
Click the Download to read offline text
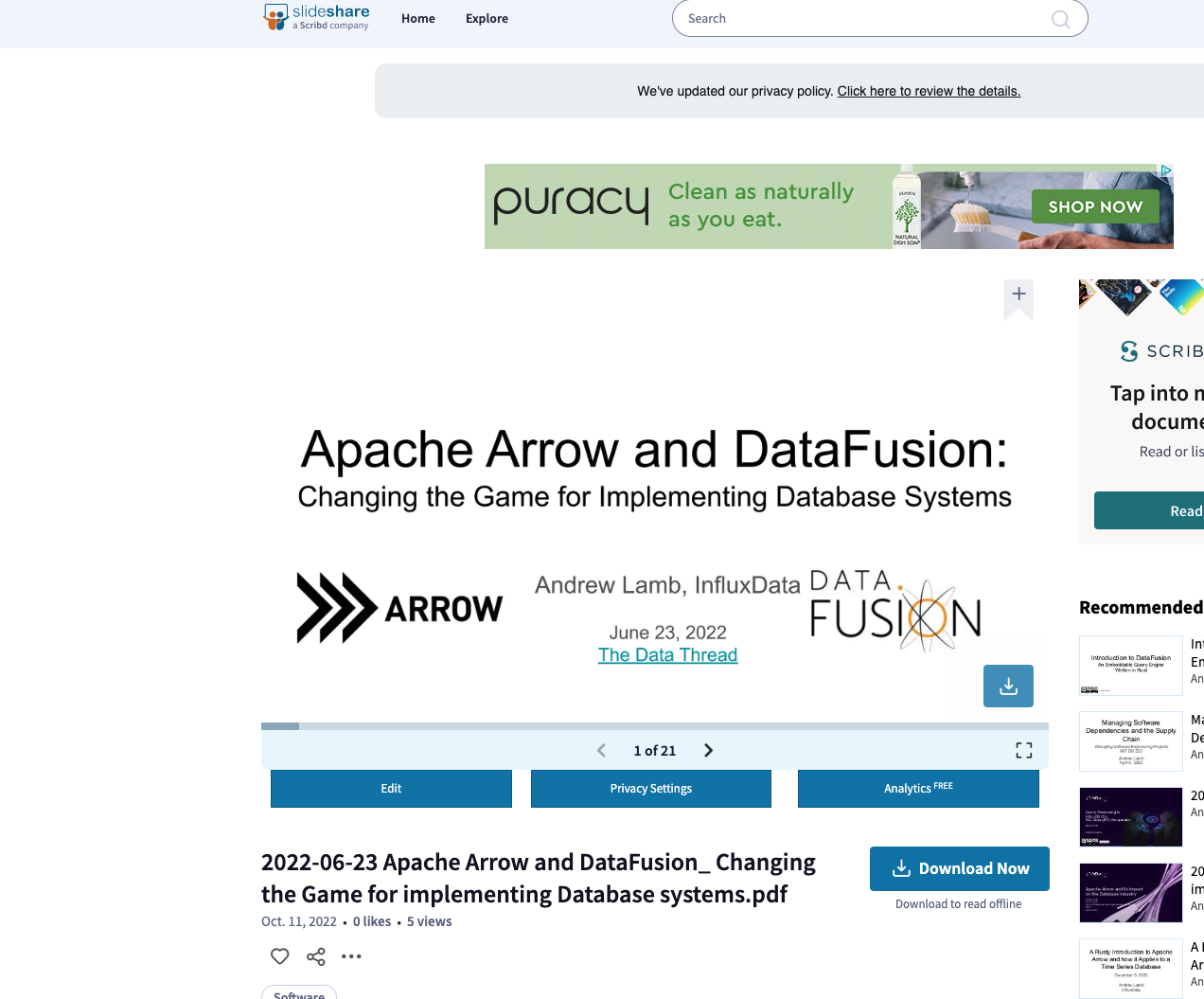959,904
